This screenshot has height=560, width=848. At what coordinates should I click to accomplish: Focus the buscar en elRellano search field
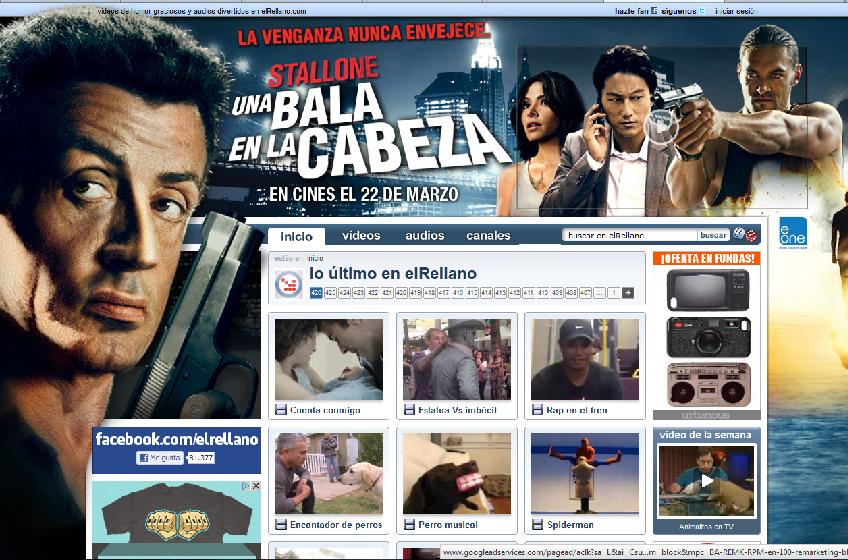[x=630, y=235]
